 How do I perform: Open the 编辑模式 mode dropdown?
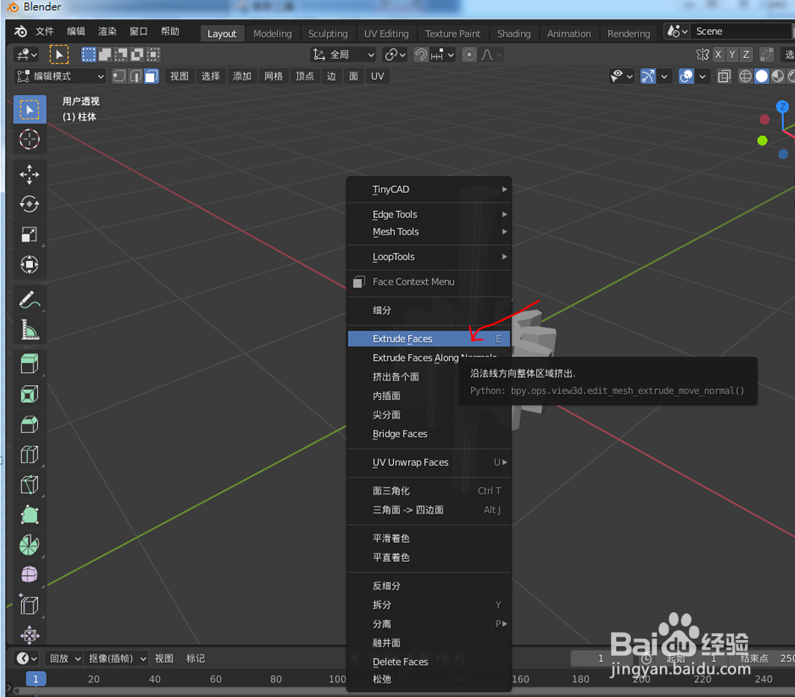(x=60, y=76)
